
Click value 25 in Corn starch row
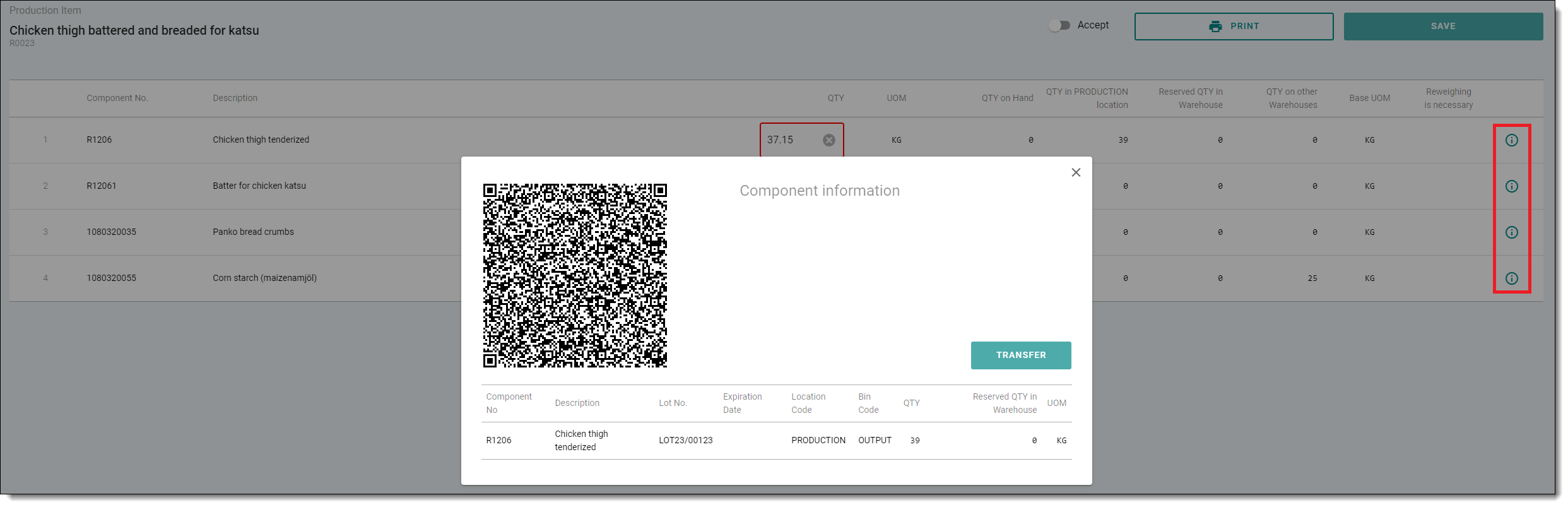click(1312, 278)
